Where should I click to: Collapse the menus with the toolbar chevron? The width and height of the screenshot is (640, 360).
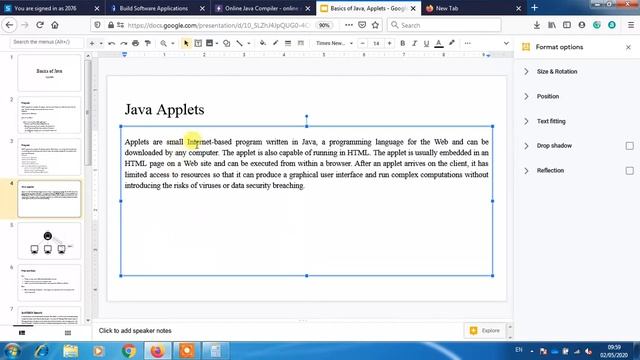pyautogui.click(x=506, y=43)
